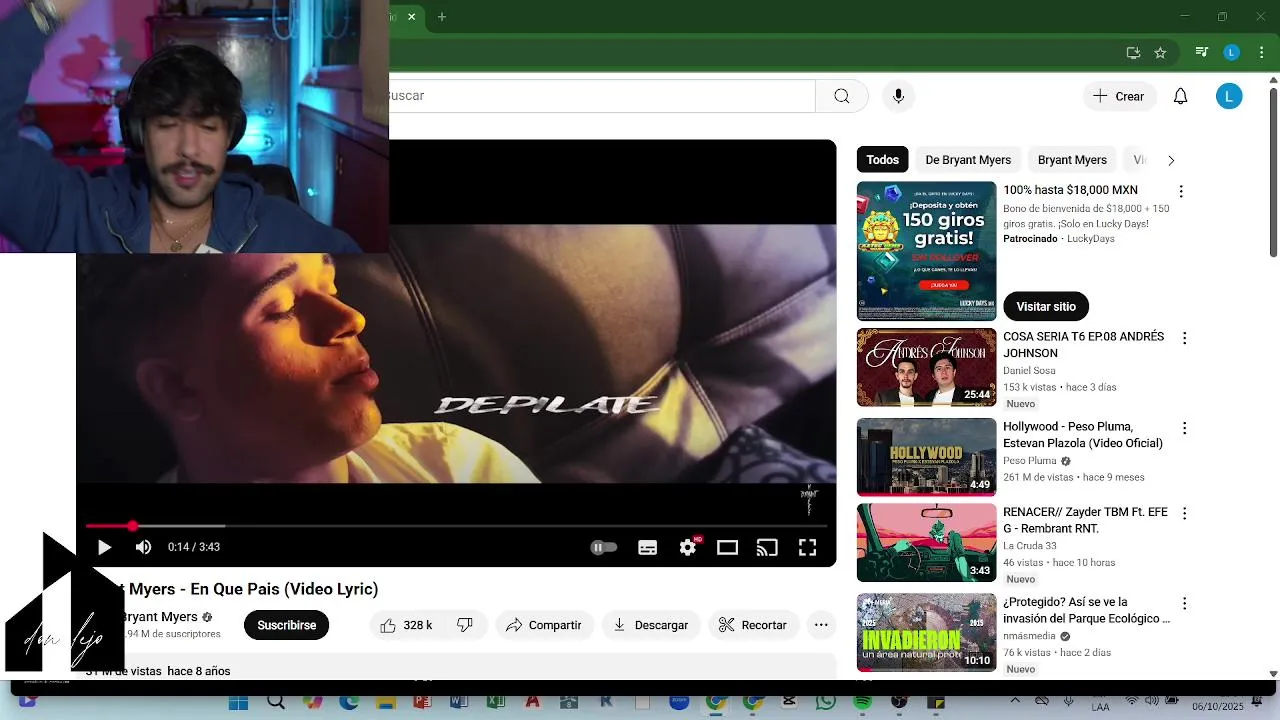Click Visitar sitio on the ad
The width and height of the screenshot is (1280, 720).
[1046, 306]
